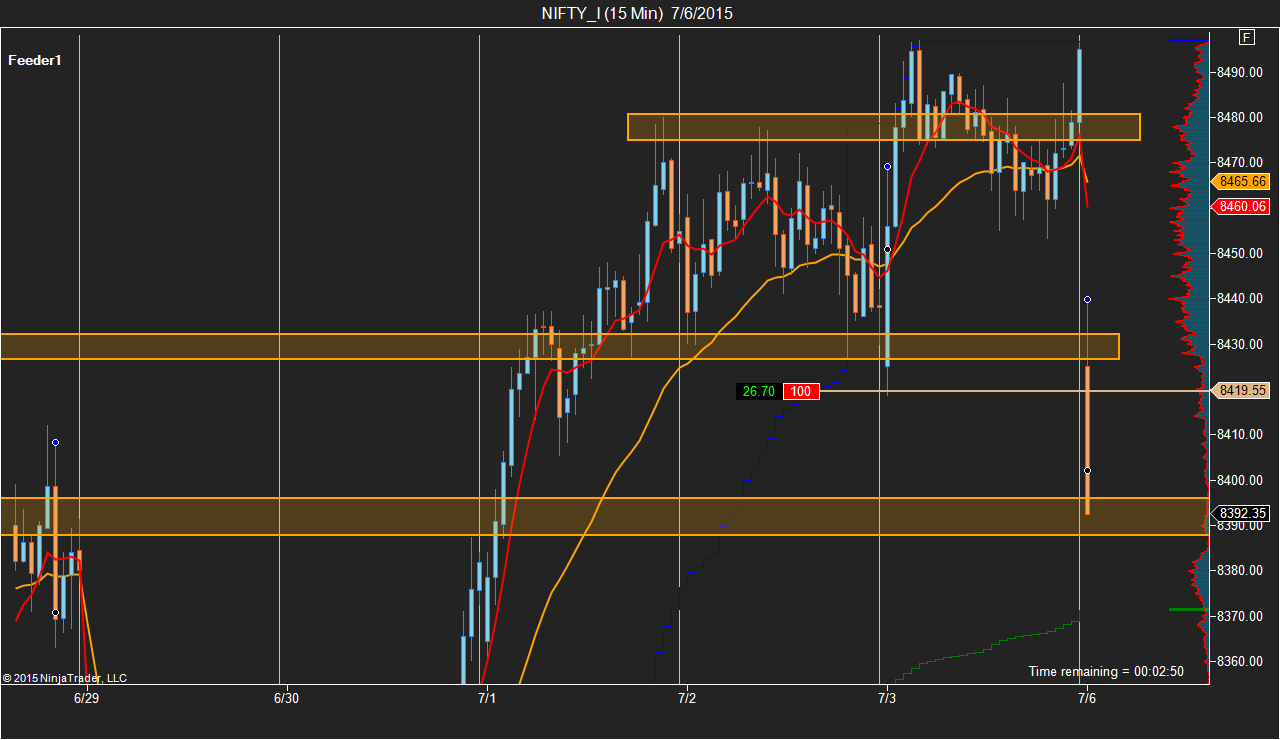The height and width of the screenshot is (740, 1280).
Task: Select the 8419.55 price marker on the axis
Action: coord(1241,391)
